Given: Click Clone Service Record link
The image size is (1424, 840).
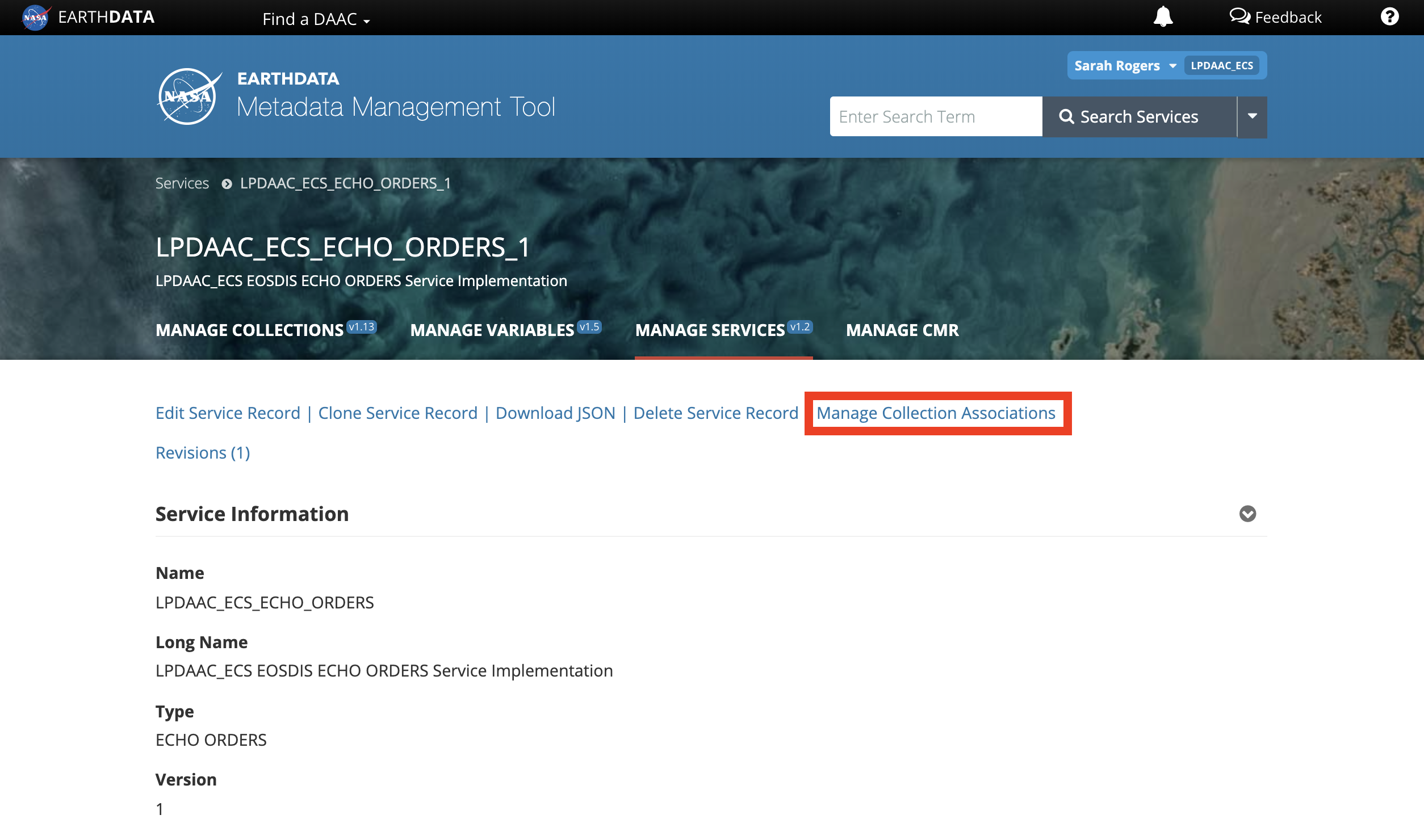Looking at the screenshot, I should pos(397,413).
